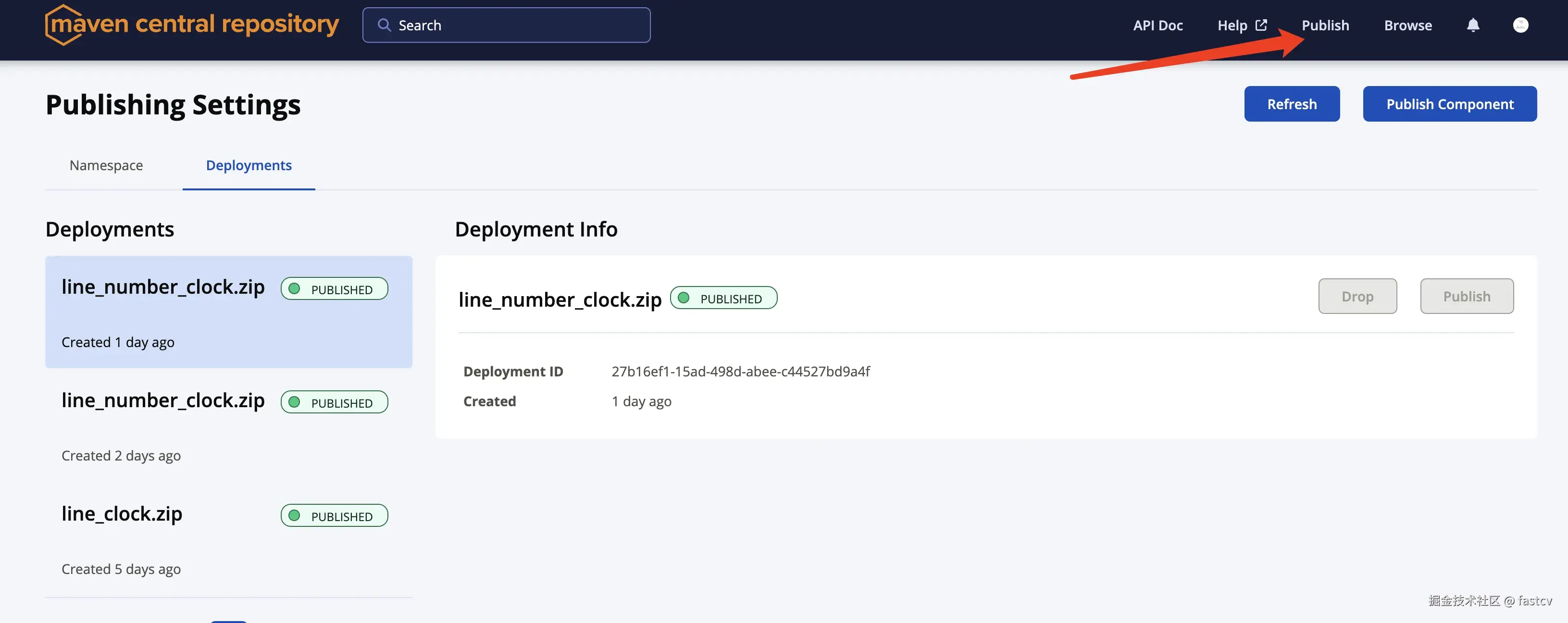
Task: Go to Browse in the top navigation
Action: (1407, 25)
